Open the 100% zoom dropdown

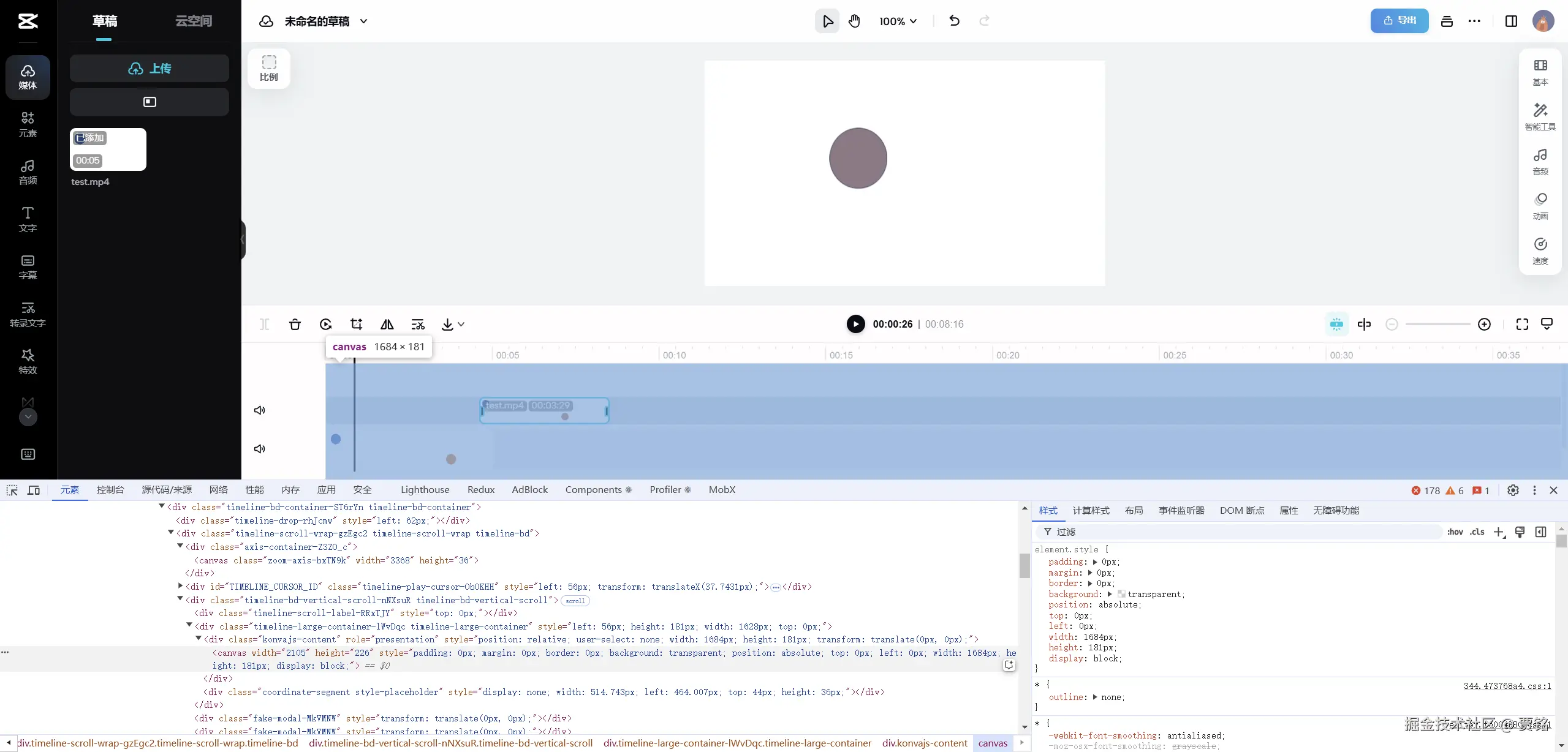(898, 21)
